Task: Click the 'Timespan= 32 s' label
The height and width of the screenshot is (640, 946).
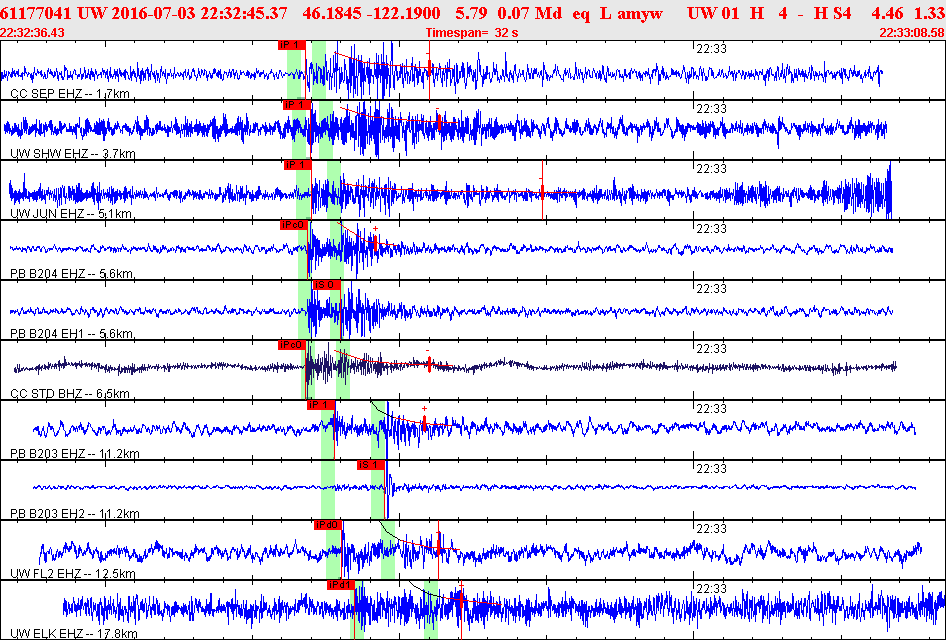Action: 472,33
